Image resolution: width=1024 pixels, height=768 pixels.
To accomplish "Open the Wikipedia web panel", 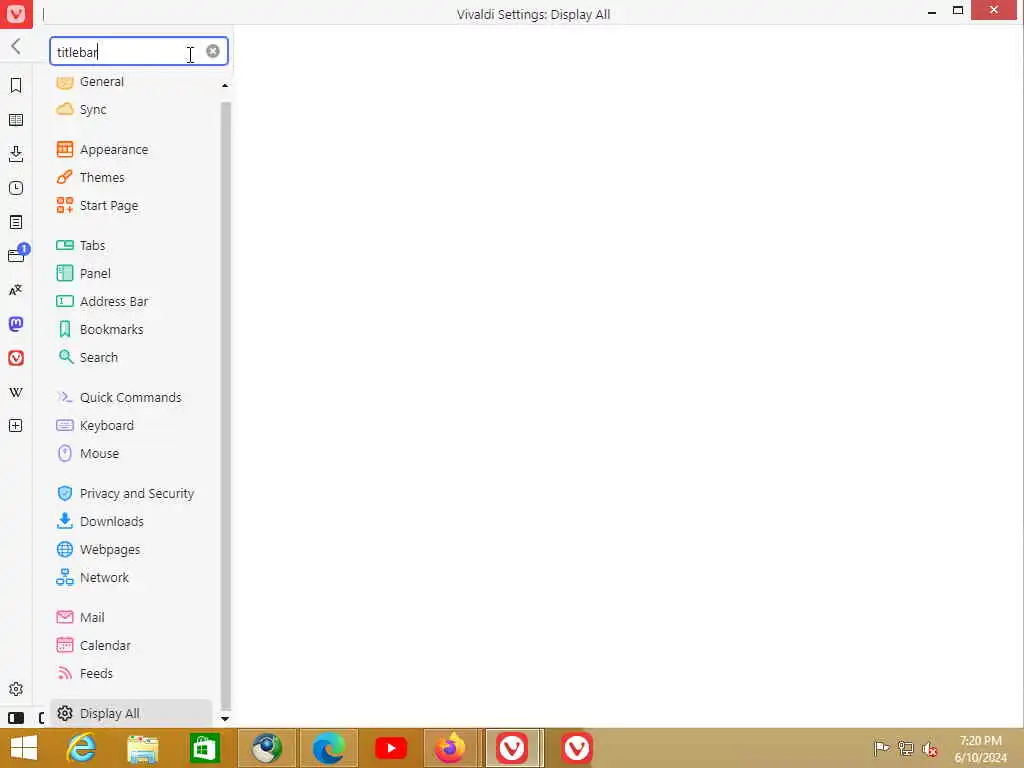I will 16,392.
